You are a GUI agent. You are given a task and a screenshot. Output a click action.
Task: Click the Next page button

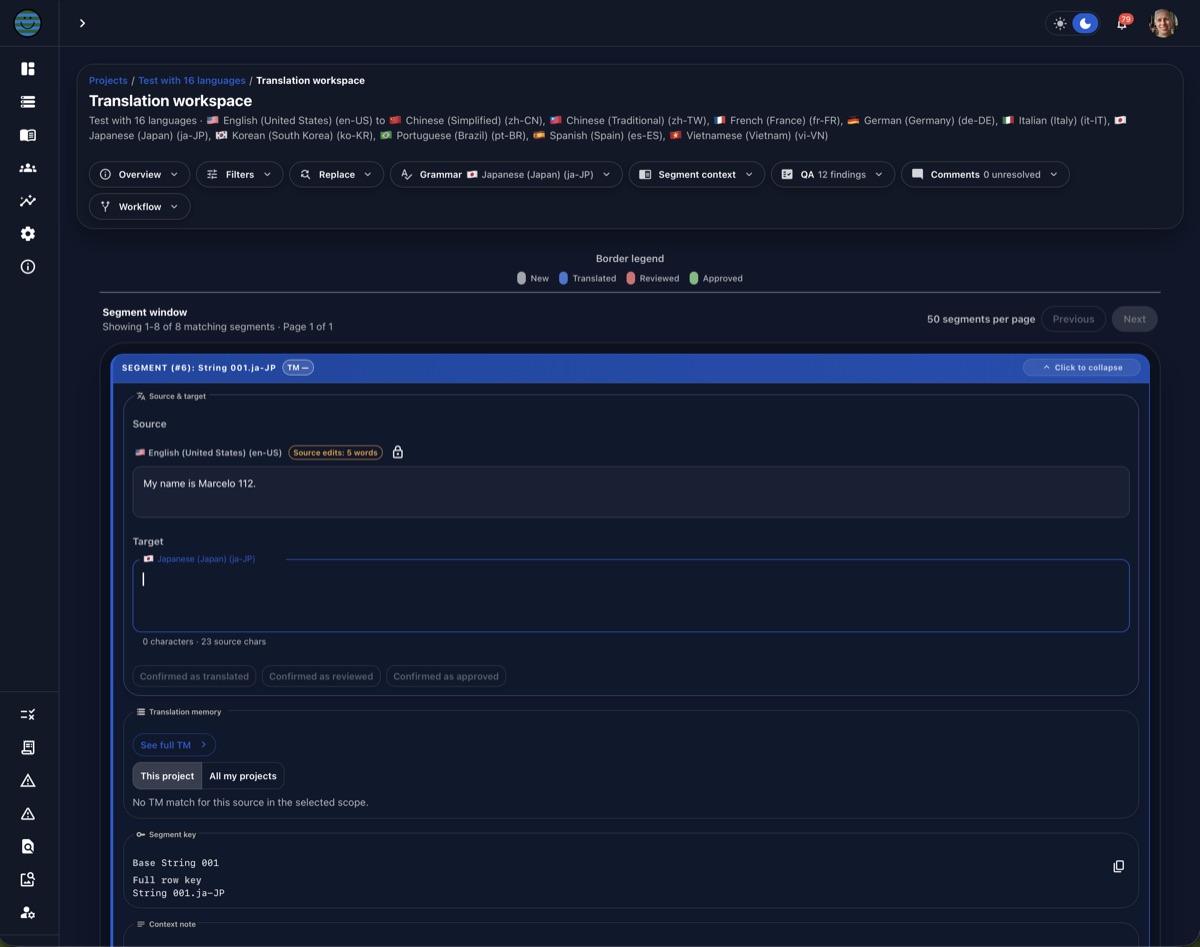[1135, 319]
